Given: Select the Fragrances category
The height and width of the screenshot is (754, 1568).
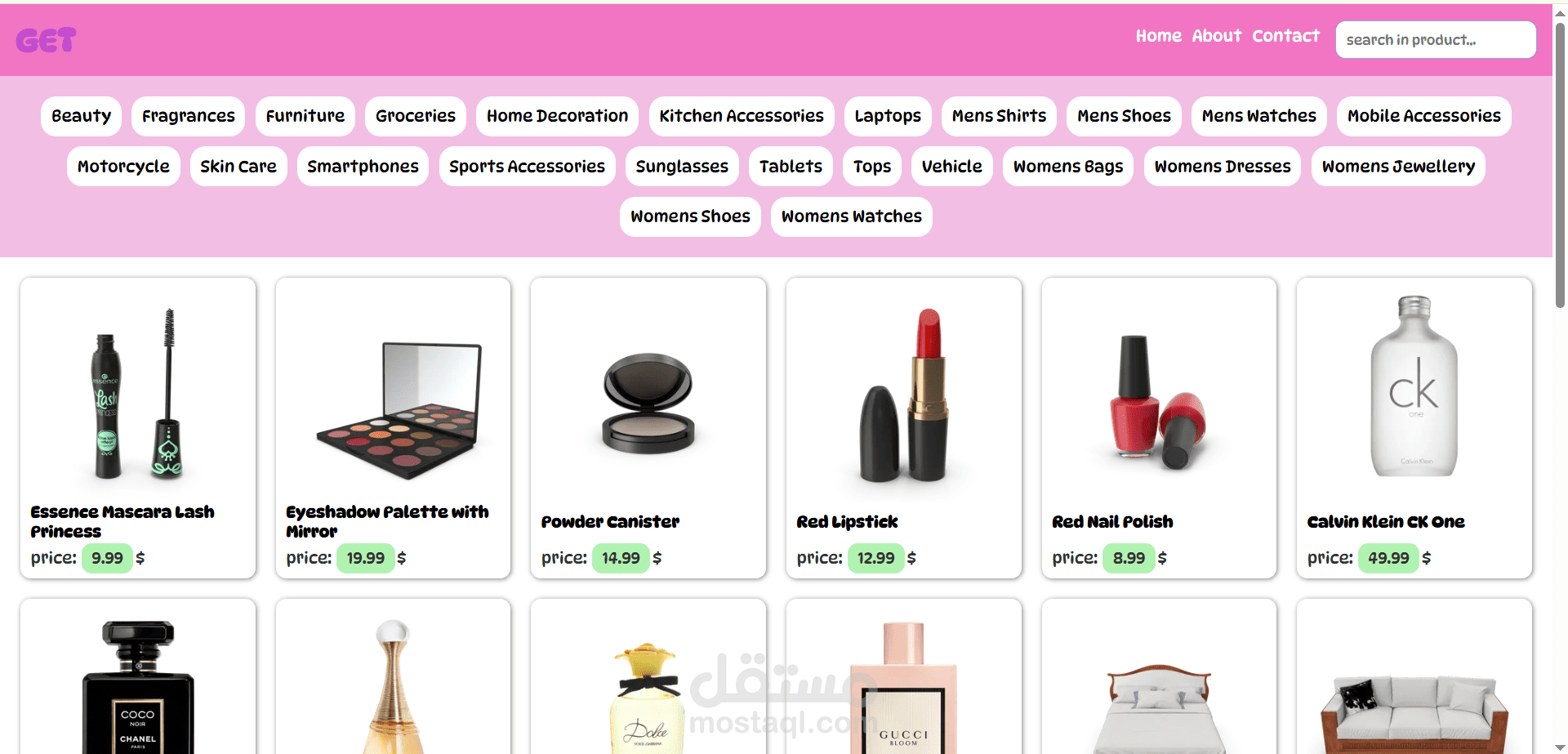Looking at the screenshot, I should [188, 116].
